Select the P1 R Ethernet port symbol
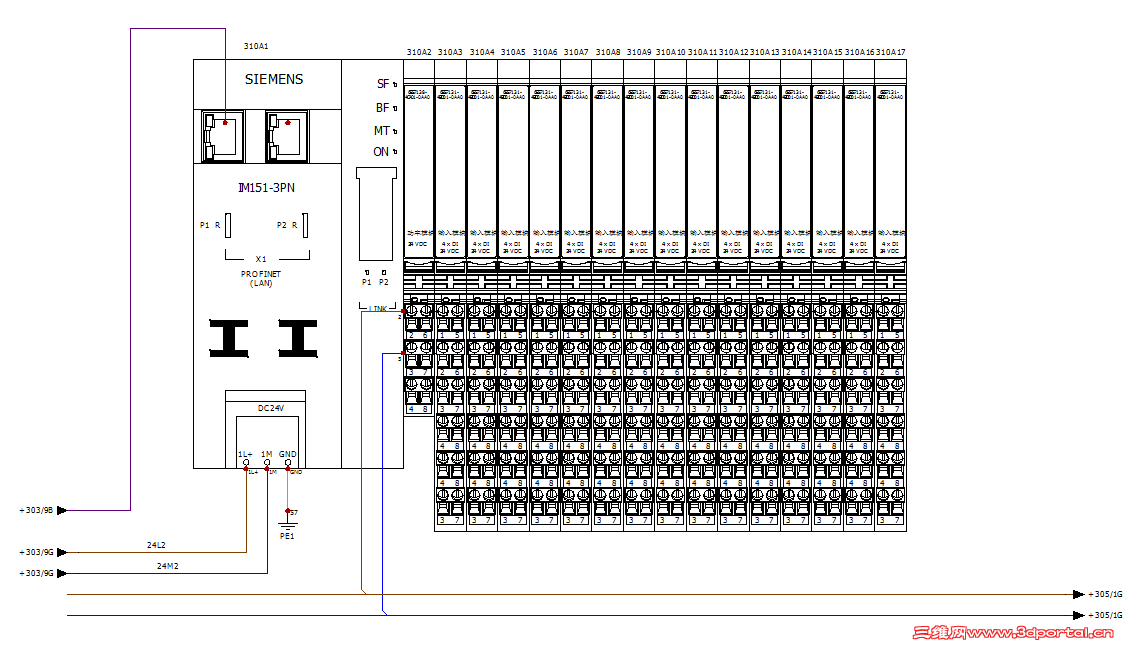 point(227,223)
